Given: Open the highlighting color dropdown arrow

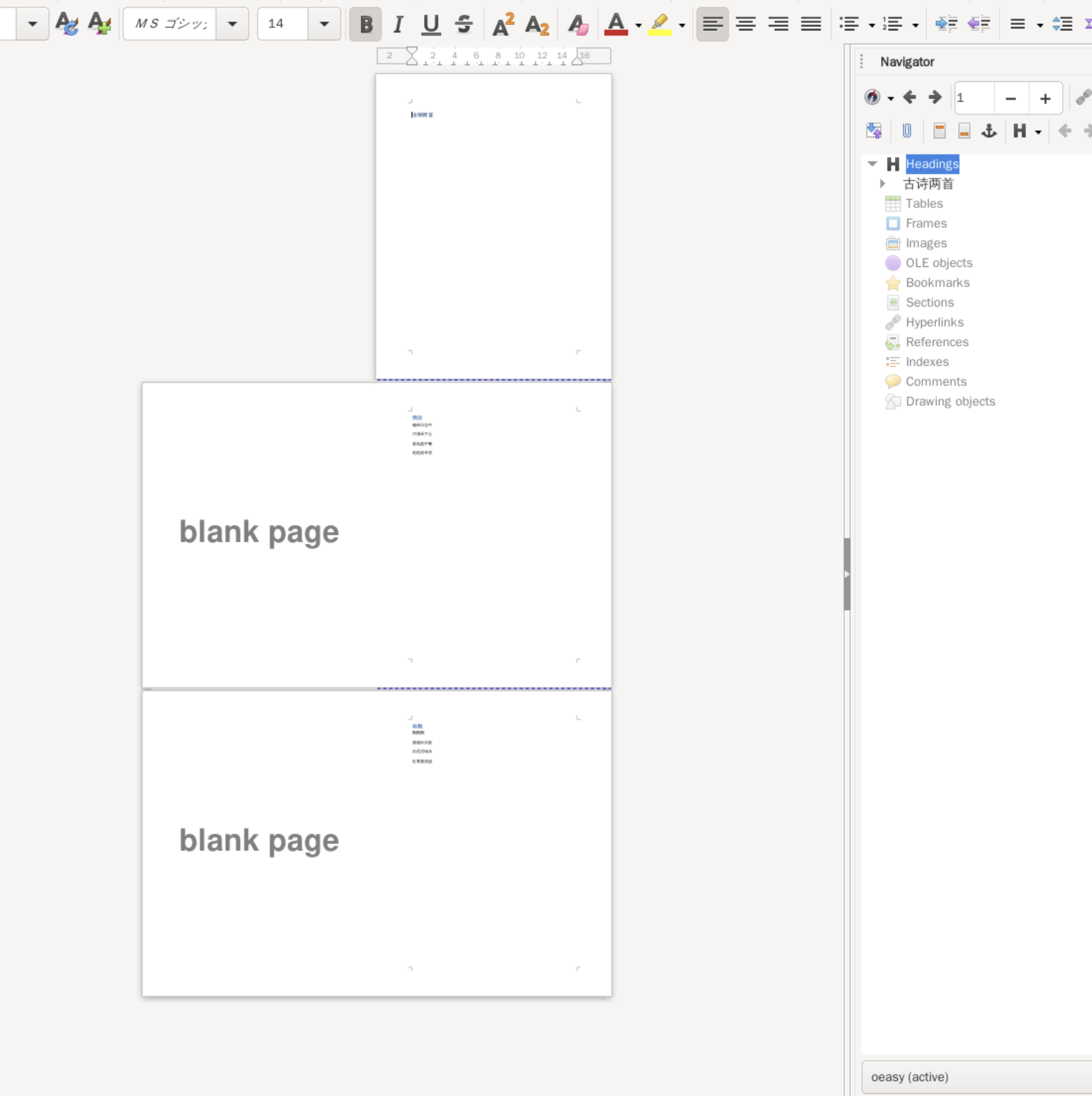Looking at the screenshot, I should 682,25.
